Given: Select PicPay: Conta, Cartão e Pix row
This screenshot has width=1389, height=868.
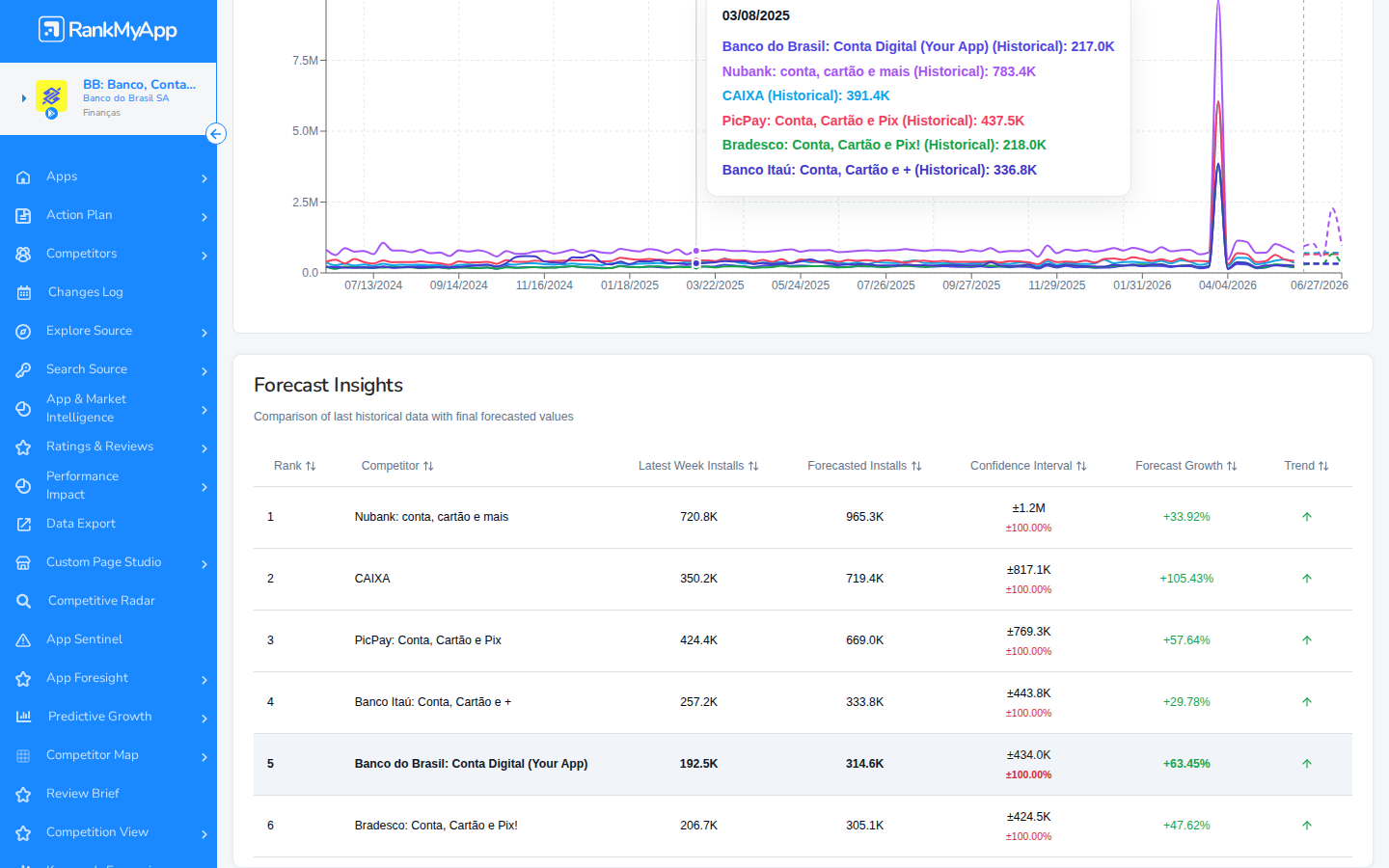Looking at the screenshot, I should pyautogui.click(x=803, y=640).
